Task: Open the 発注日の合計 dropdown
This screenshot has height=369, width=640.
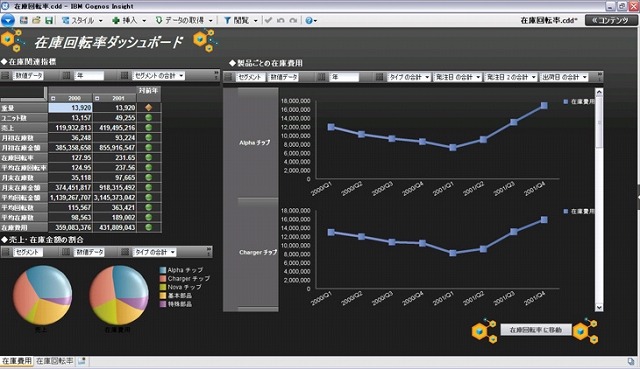Action: click(457, 77)
